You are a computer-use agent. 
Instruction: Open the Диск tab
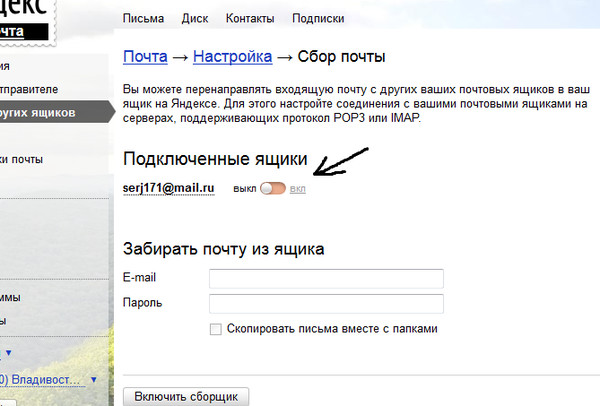coord(195,18)
